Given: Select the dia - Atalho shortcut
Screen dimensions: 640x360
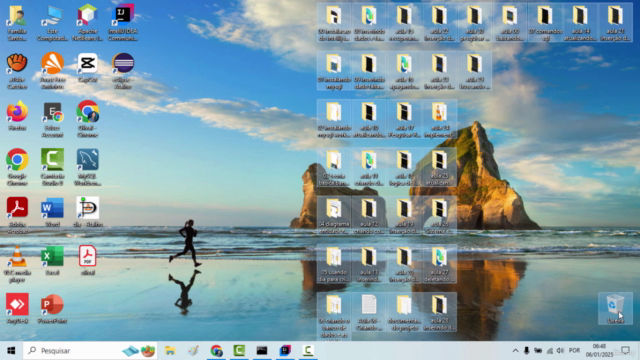Looking at the screenshot, I should tap(87, 212).
